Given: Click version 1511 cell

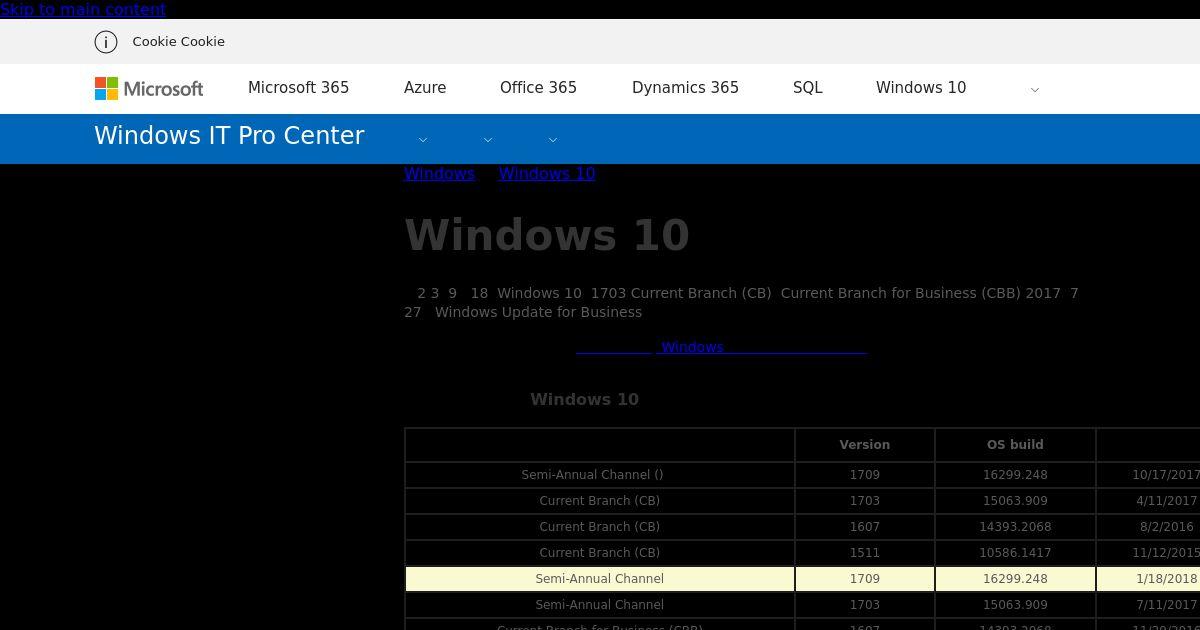Looking at the screenshot, I should coord(865,553).
